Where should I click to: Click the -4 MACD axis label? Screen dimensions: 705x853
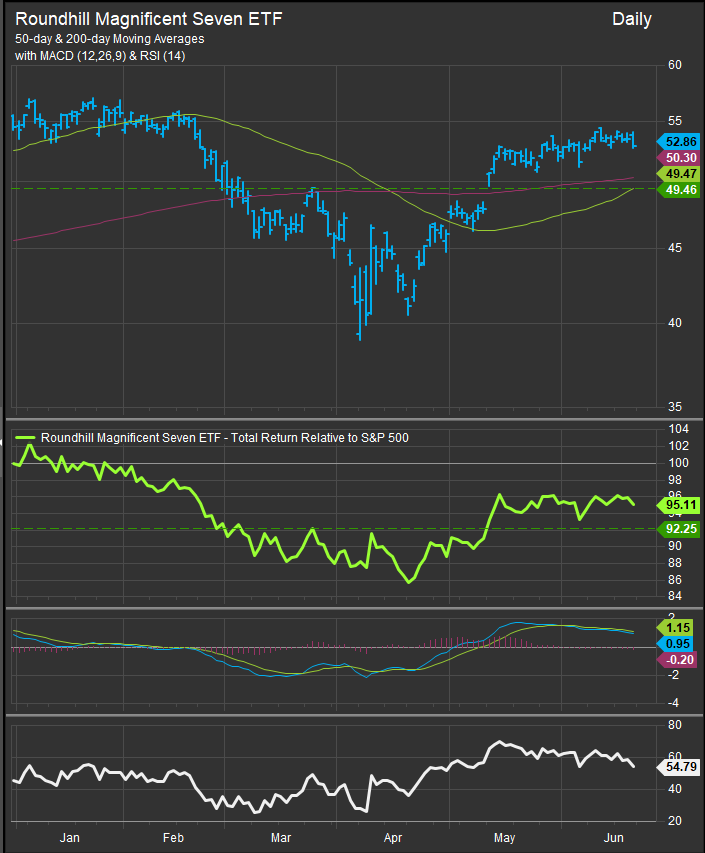tap(673, 703)
